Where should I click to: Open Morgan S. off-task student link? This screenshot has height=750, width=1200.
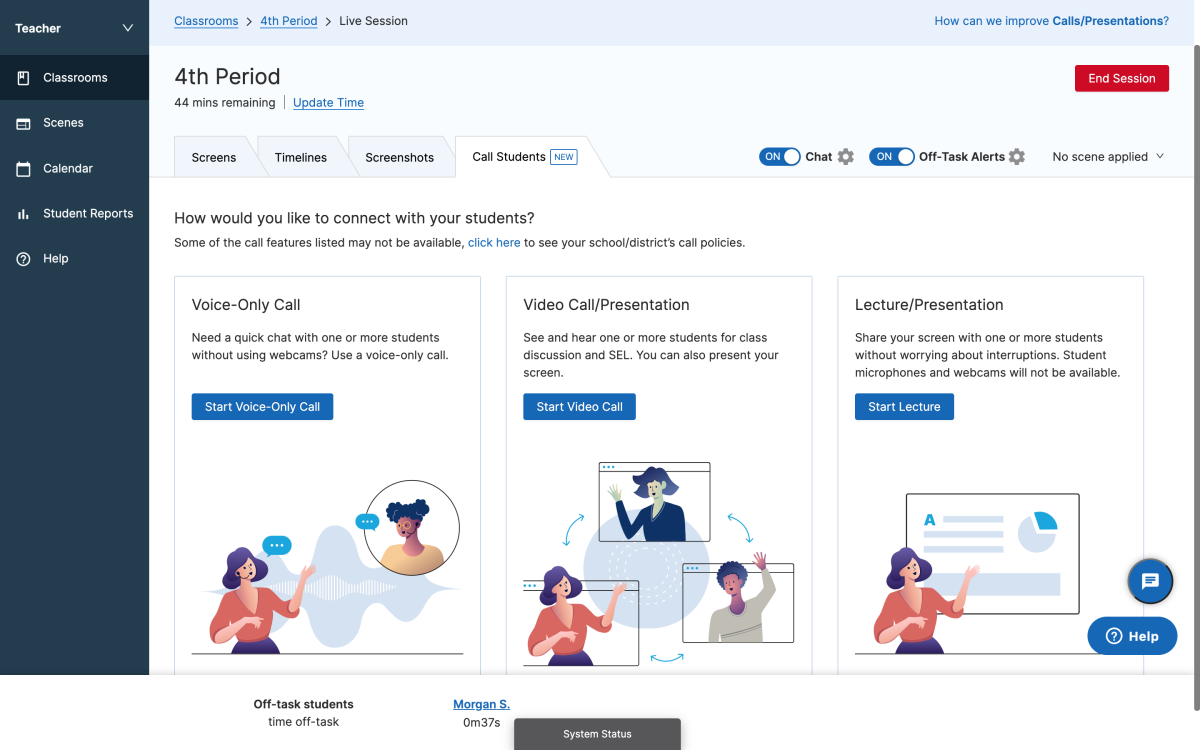481,704
